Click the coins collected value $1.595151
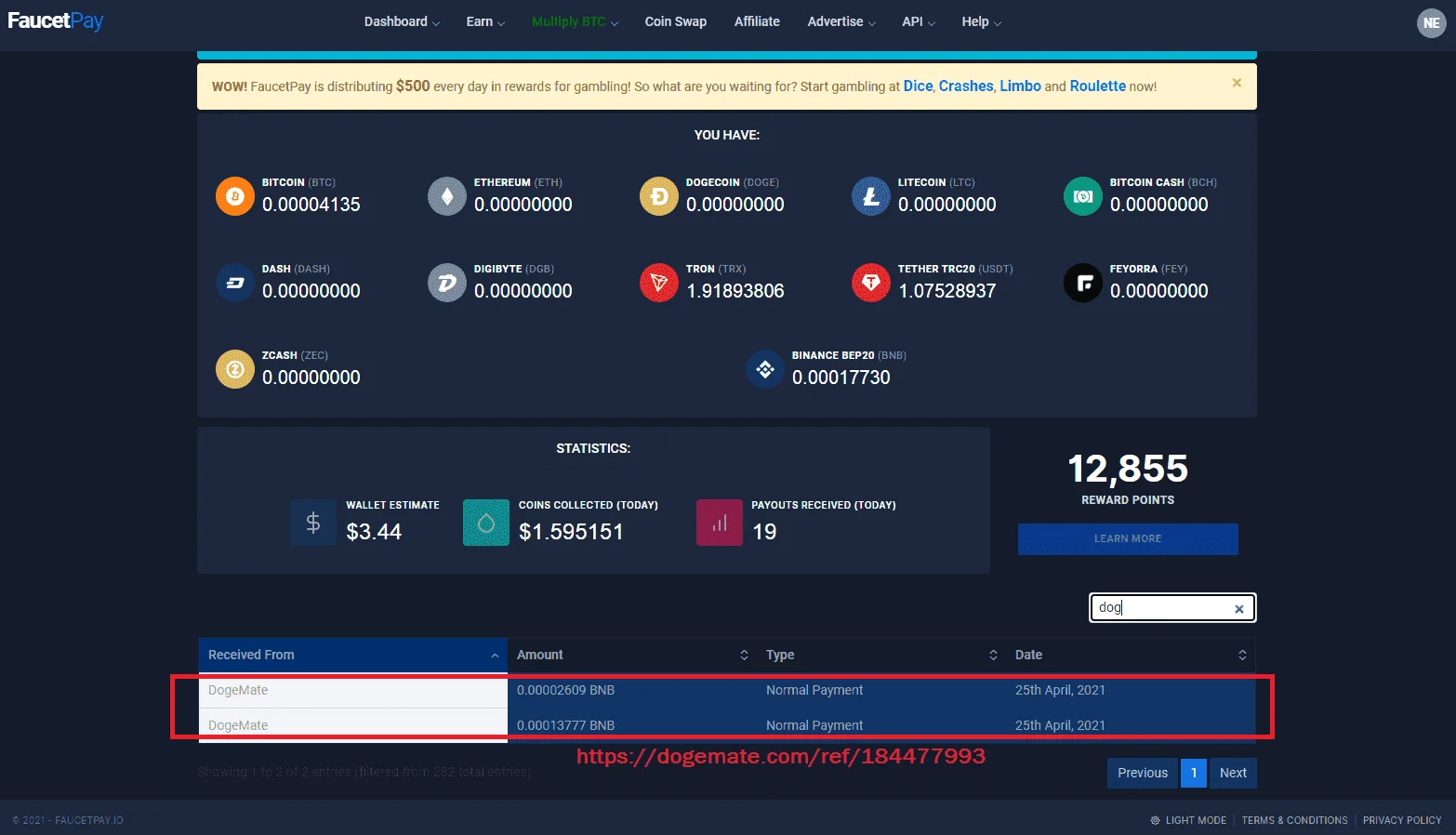 click(x=571, y=532)
